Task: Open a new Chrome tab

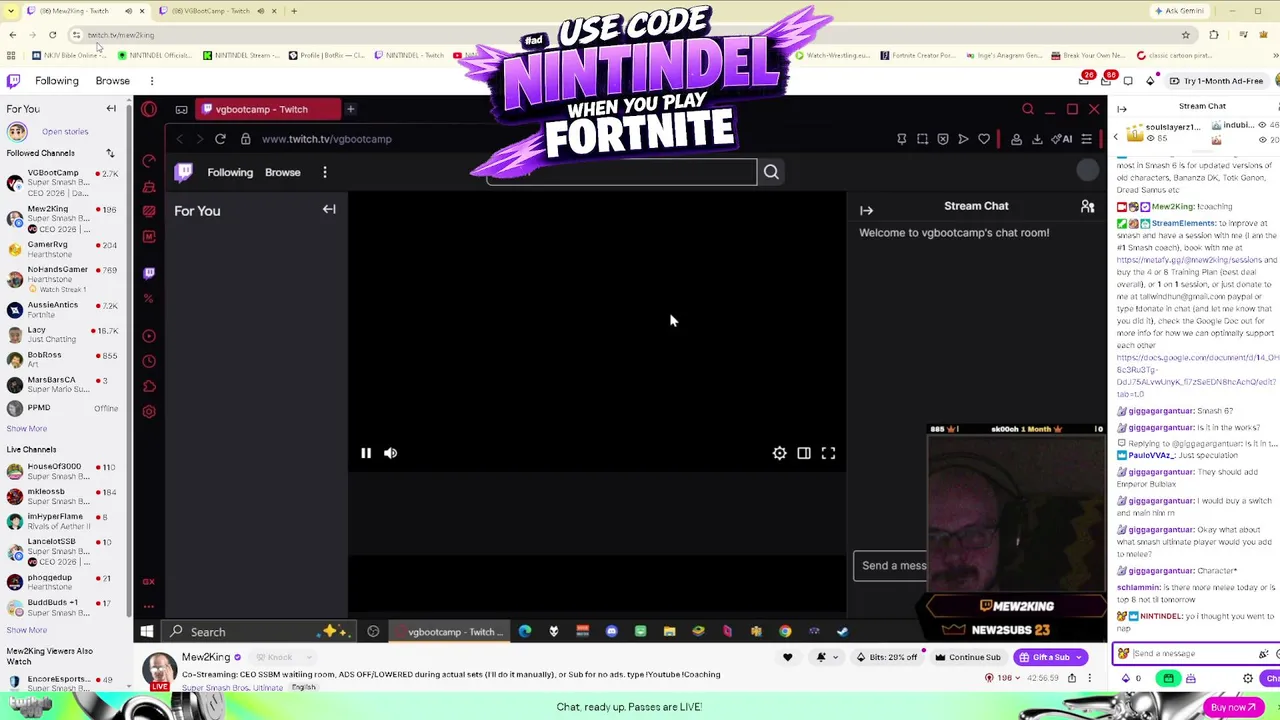Action: 294,11
